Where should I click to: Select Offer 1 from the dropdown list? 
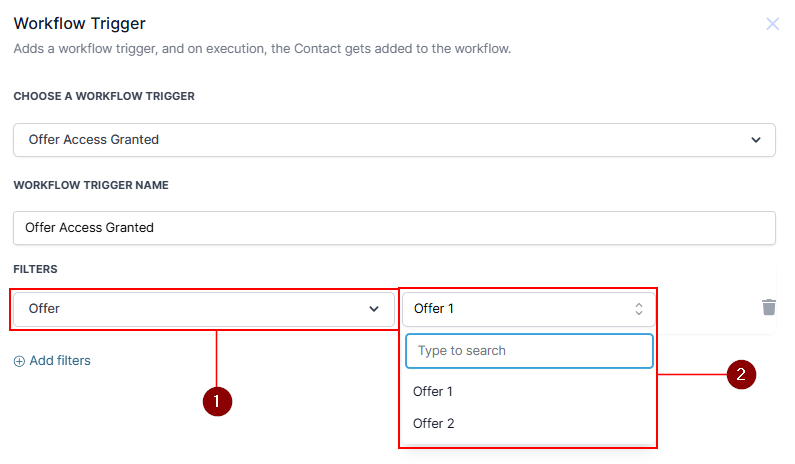click(433, 391)
